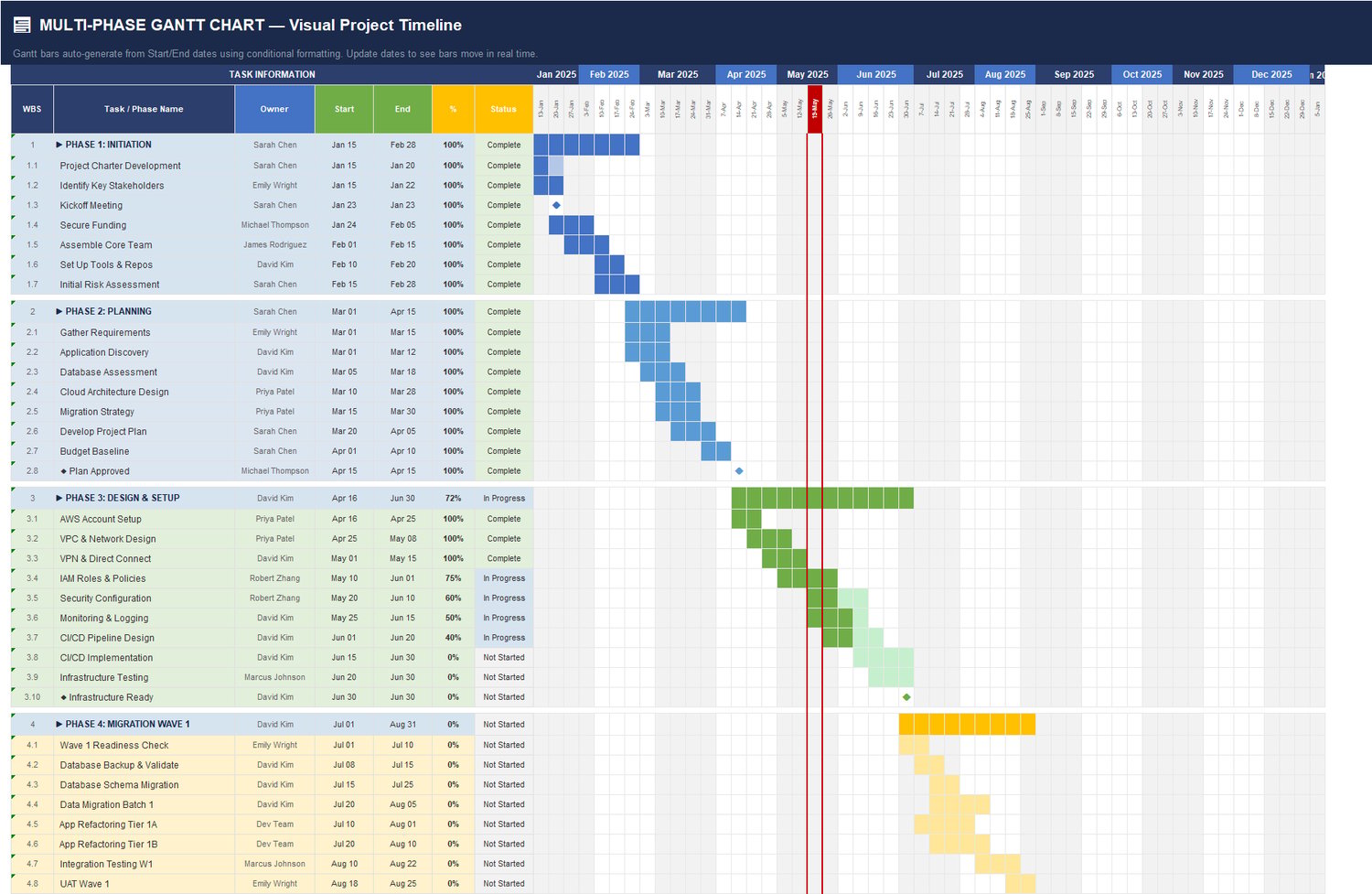Select the Cloud Architecture Design task name

[114, 393]
